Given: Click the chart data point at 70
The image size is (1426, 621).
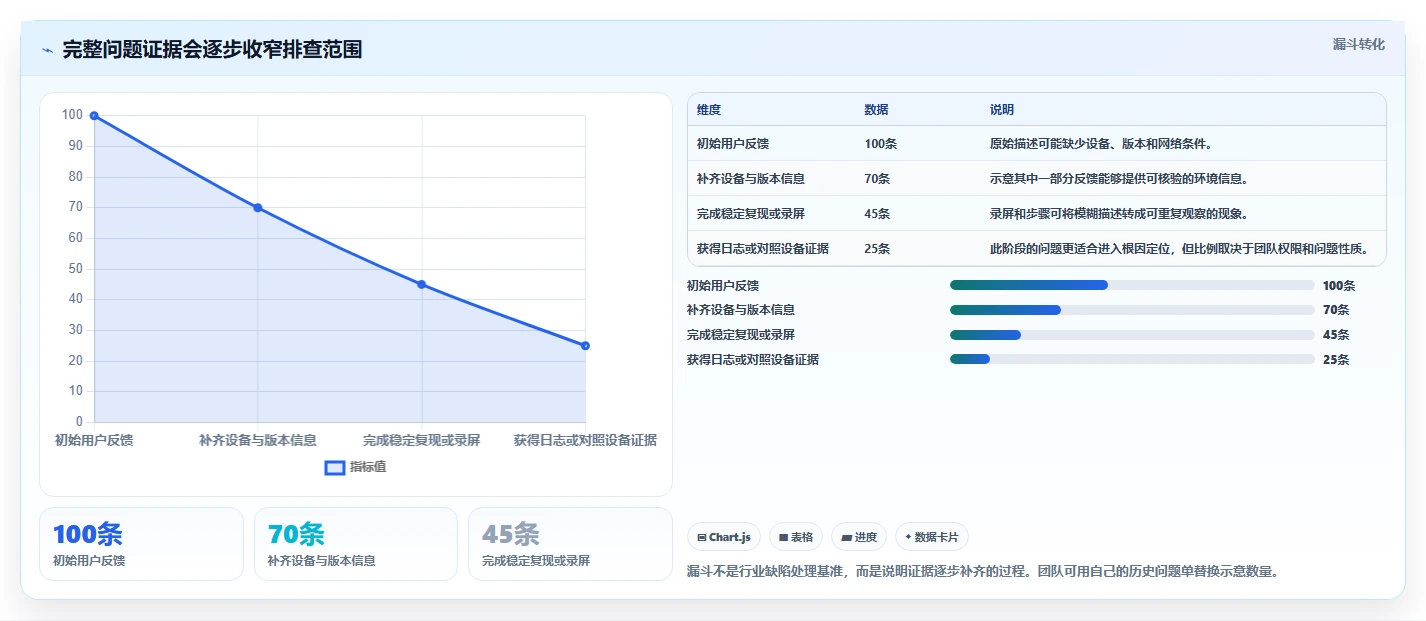Looking at the screenshot, I should point(258,208).
